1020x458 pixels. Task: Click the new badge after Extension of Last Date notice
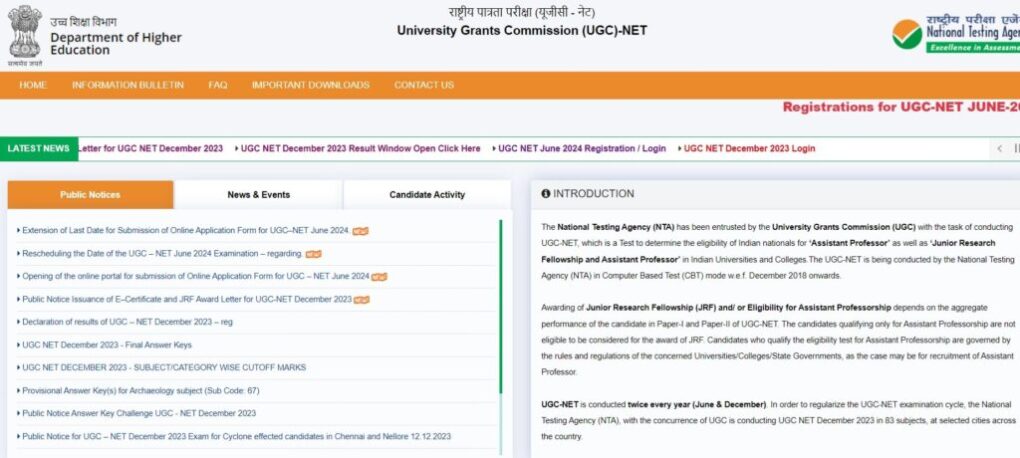(360, 231)
